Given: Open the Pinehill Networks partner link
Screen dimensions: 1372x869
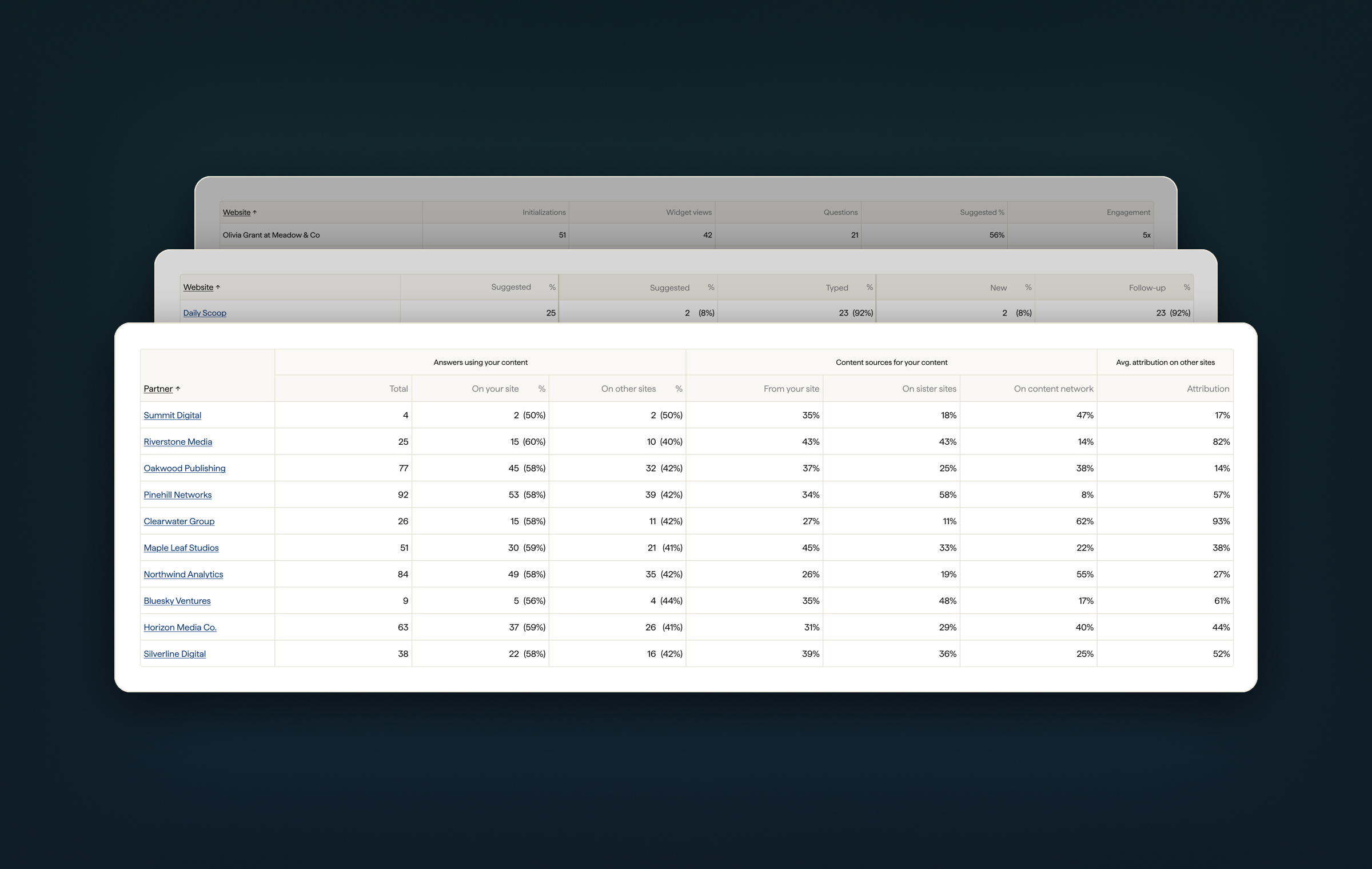Looking at the screenshot, I should 177,495.
